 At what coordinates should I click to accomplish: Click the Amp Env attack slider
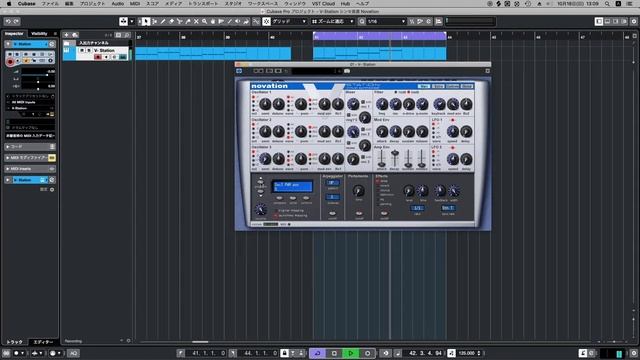click(x=381, y=158)
